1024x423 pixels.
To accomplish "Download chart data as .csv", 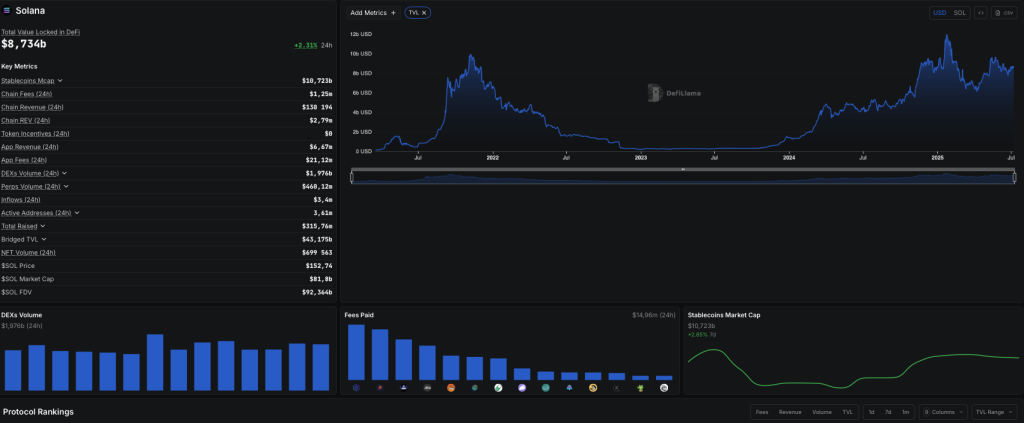I will [x=1004, y=12].
